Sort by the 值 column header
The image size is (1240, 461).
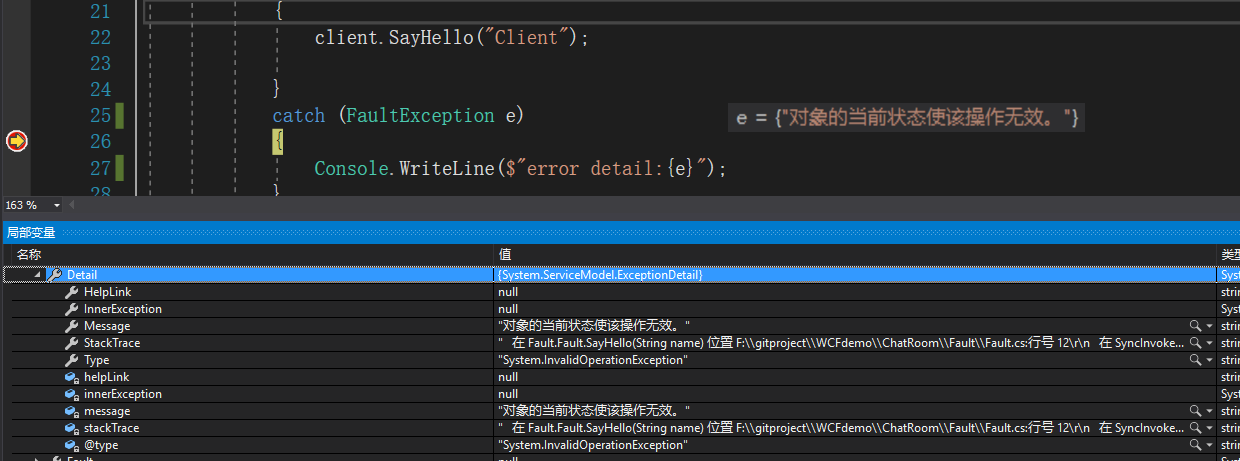coord(505,255)
